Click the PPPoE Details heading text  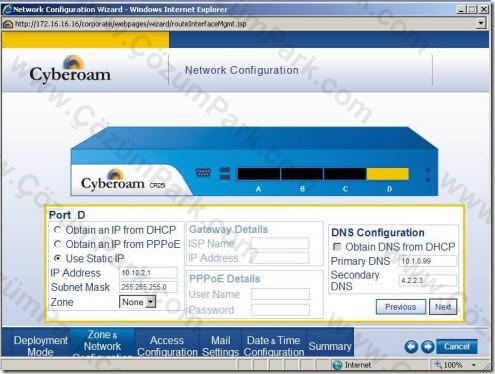(x=225, y=279)
